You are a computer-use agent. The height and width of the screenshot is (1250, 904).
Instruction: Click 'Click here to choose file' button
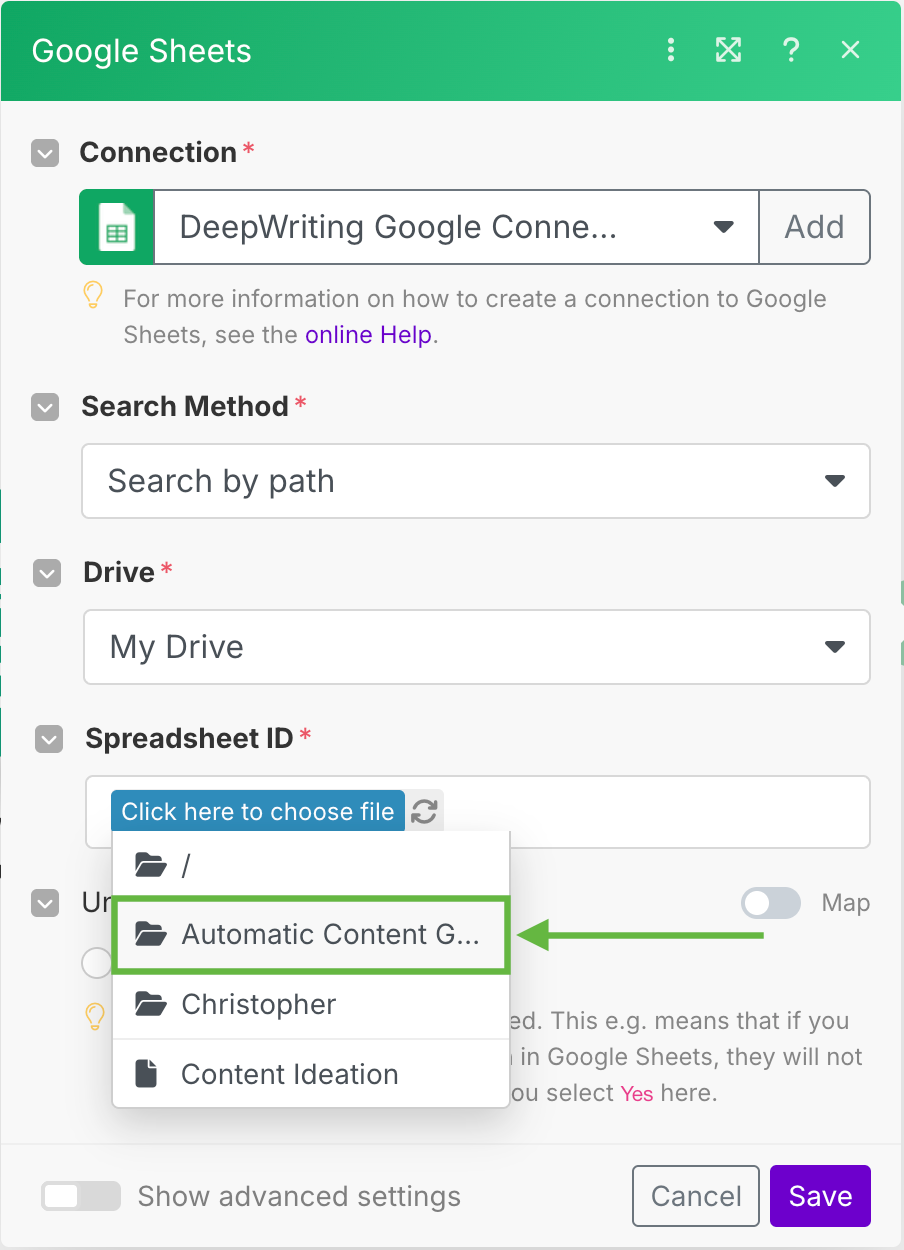click(258, 811)
